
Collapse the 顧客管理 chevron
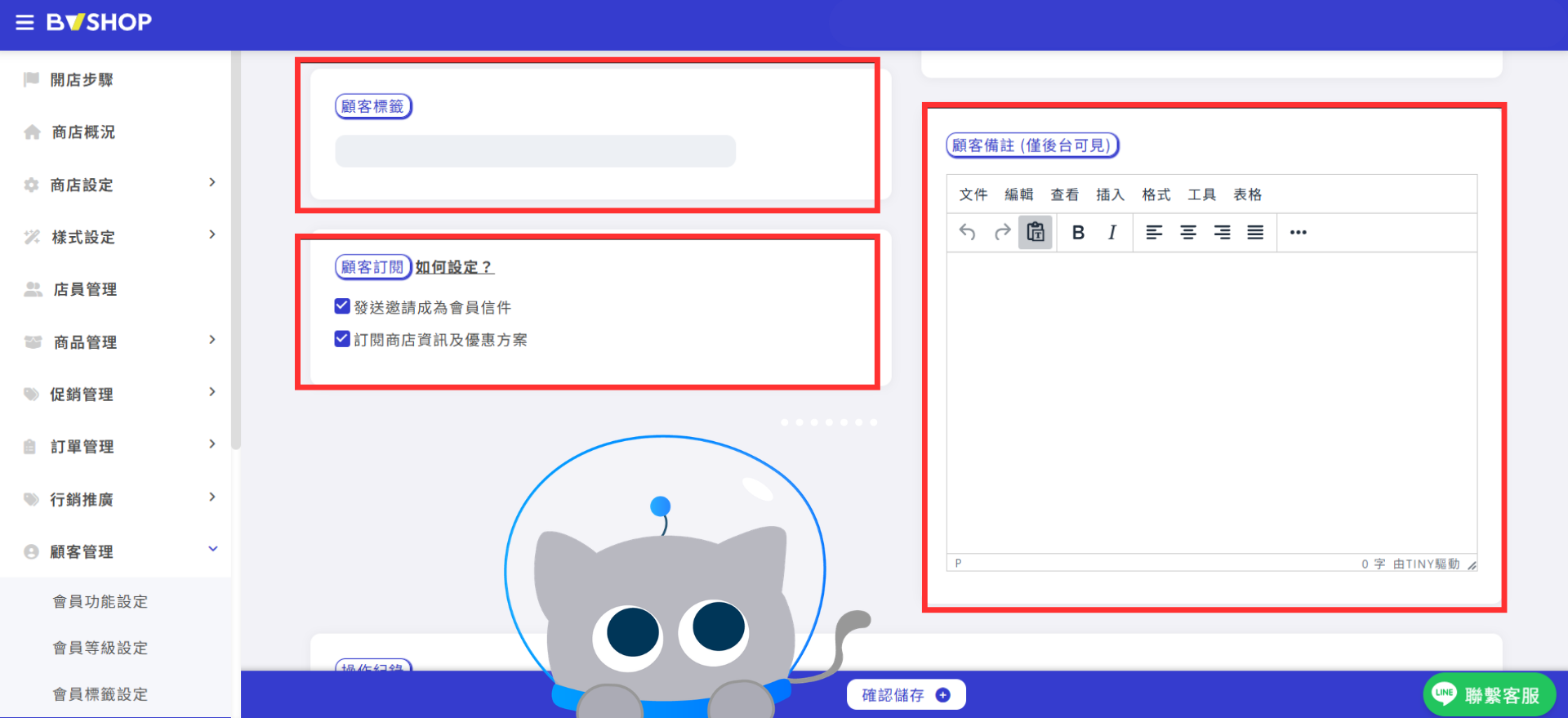click(x=213, y=549)
